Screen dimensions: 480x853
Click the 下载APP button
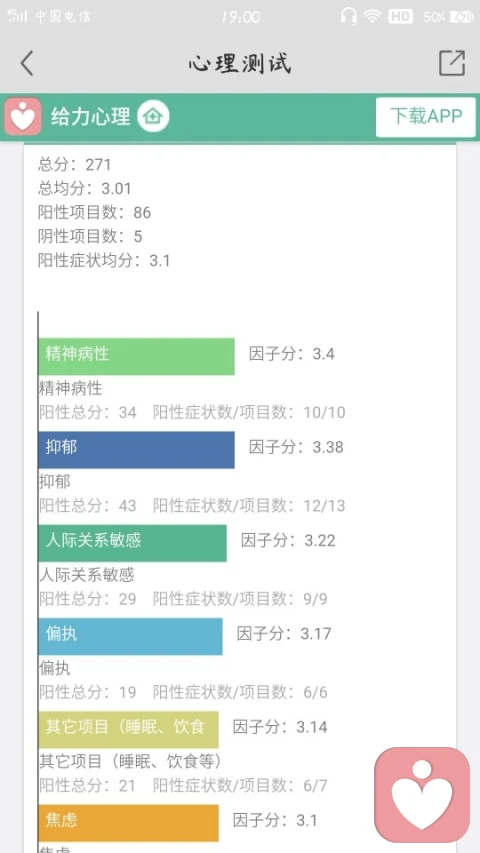[426, 116]
